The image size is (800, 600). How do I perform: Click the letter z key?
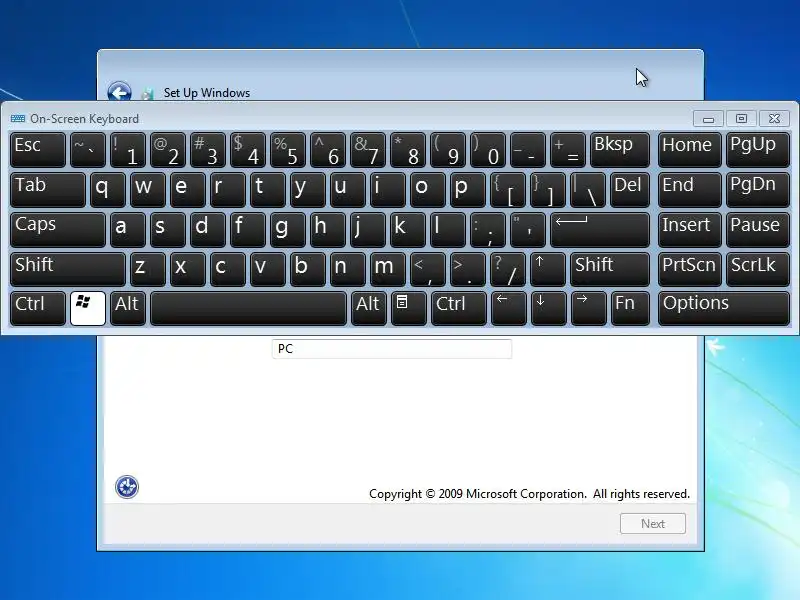coord(147,269)
